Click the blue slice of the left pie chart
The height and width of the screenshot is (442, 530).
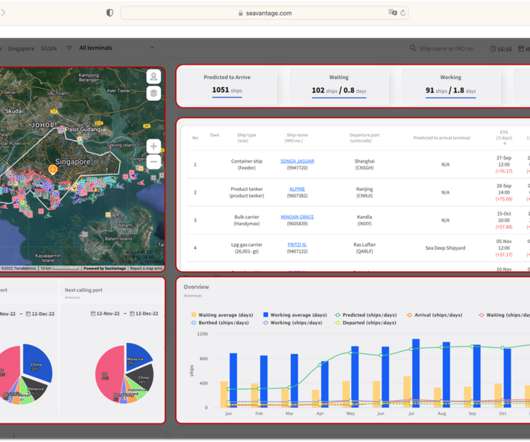(37, 363)
